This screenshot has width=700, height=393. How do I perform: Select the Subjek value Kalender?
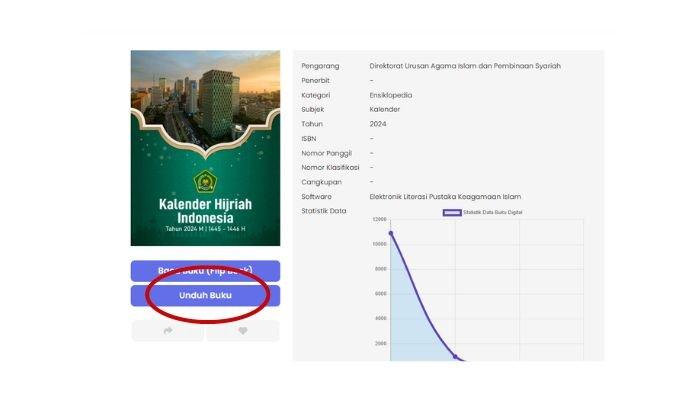coord(384,109)
